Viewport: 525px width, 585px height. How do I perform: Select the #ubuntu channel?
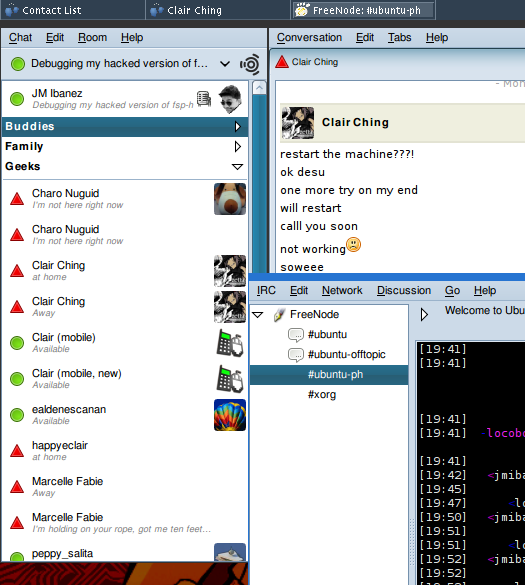coord(327,335)
